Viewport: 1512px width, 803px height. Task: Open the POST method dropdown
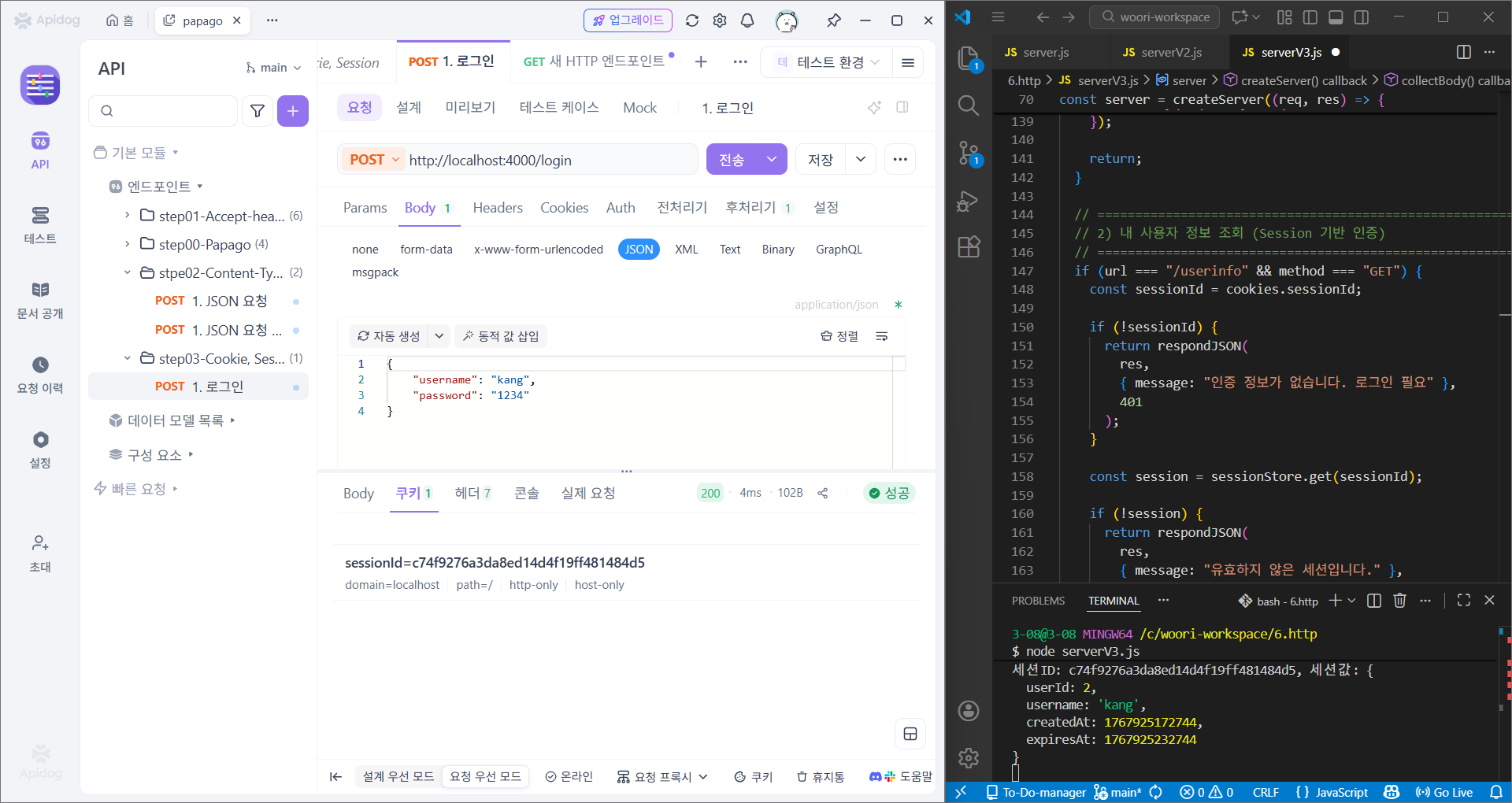pos(374,160)
